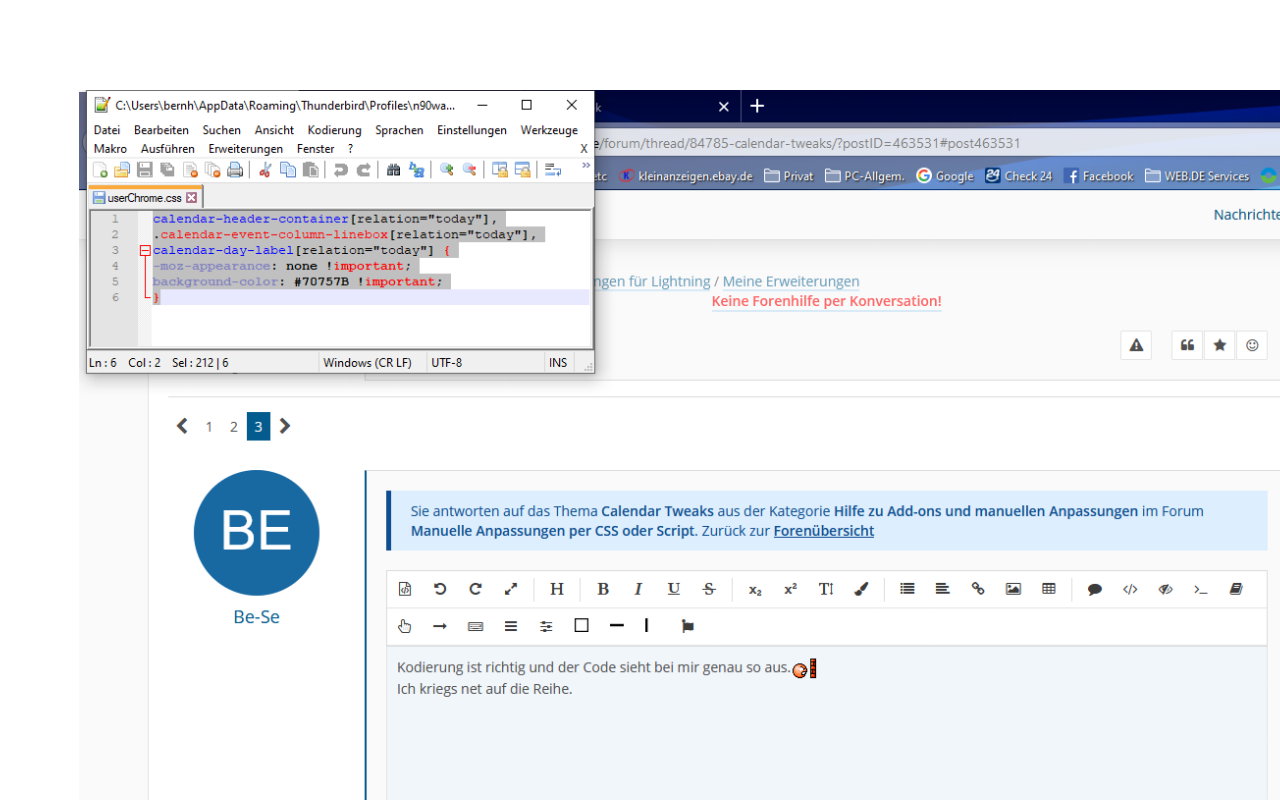
Task: Click the UTF-8 encoding status field
Action: [x=447, y=363]
